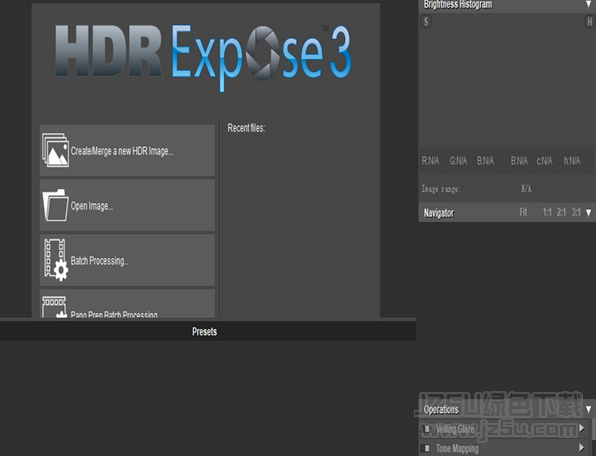596x456 pixels.
Task: Click the Pano Prep Batch Processing icon
Action: pyautogui.click(x=55, y=307)
